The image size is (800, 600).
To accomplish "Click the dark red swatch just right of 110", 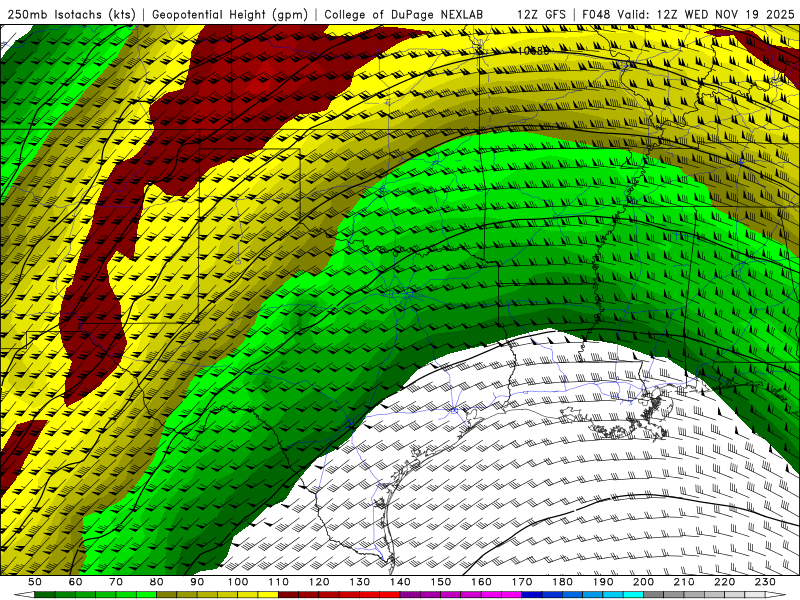I will coord(288,595).
